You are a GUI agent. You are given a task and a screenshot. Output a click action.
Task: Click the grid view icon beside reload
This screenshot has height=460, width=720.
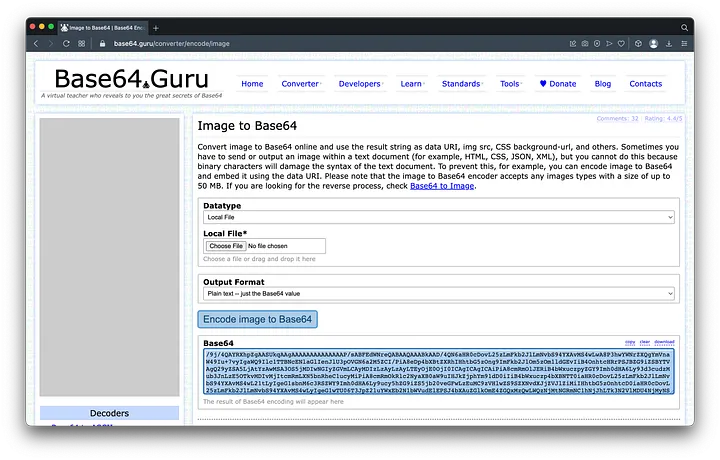point(83,44)
